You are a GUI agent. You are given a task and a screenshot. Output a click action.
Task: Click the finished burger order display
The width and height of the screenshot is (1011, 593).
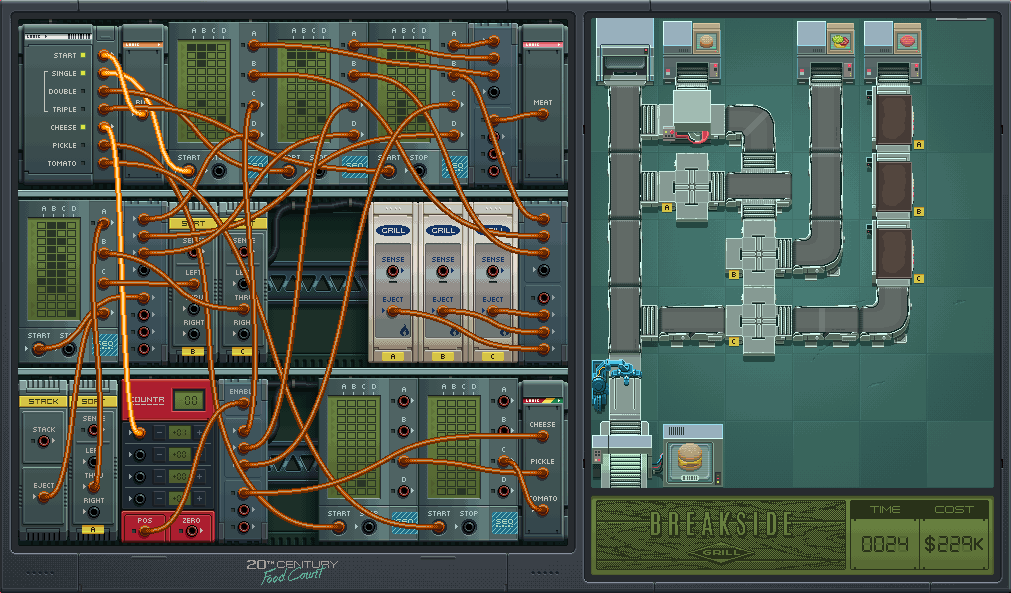[690, 458]
